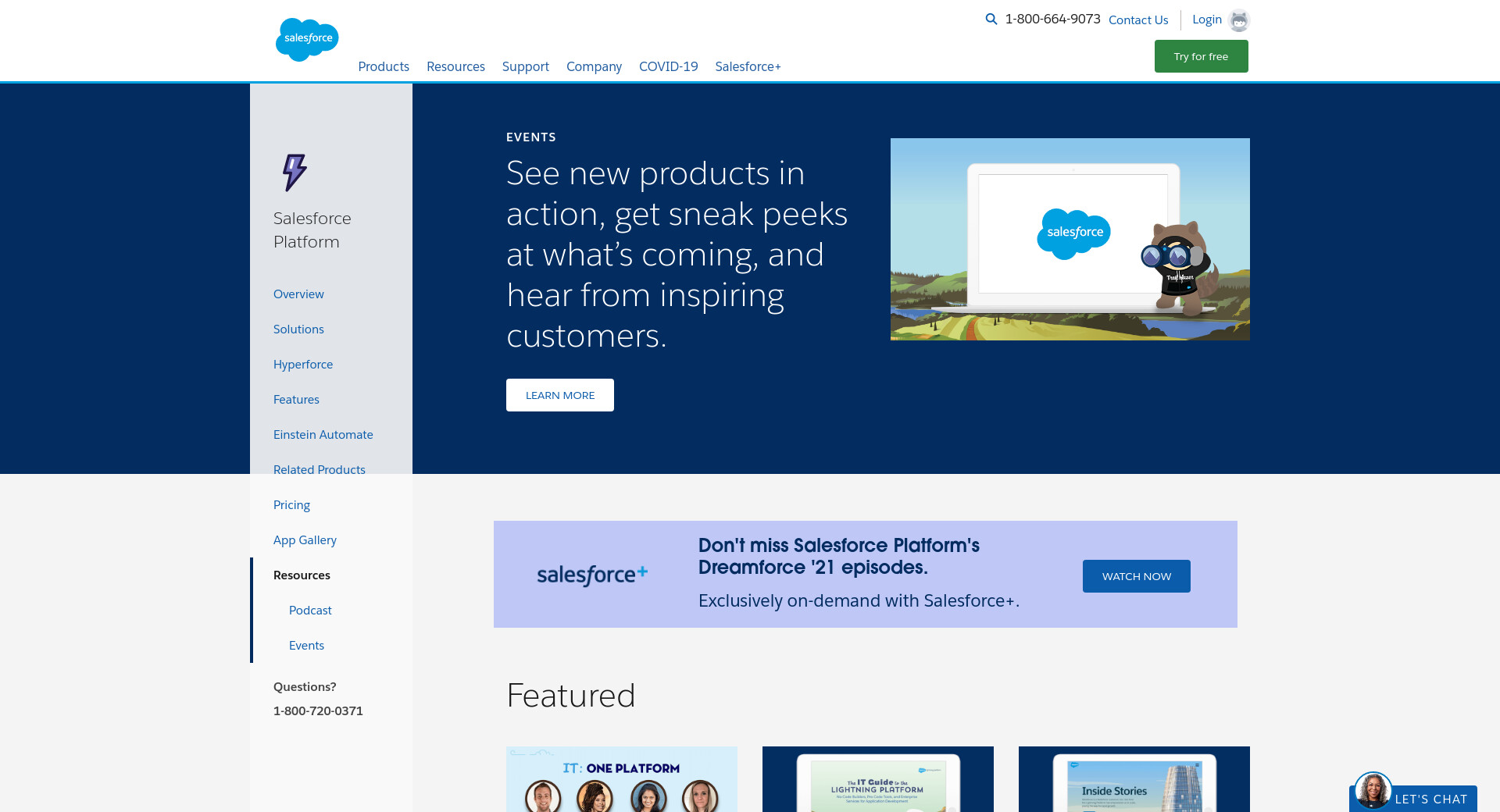Click the Login link
This screenshot has width=1500, height=812.
pyautogui.click(x=1207, y=20)
